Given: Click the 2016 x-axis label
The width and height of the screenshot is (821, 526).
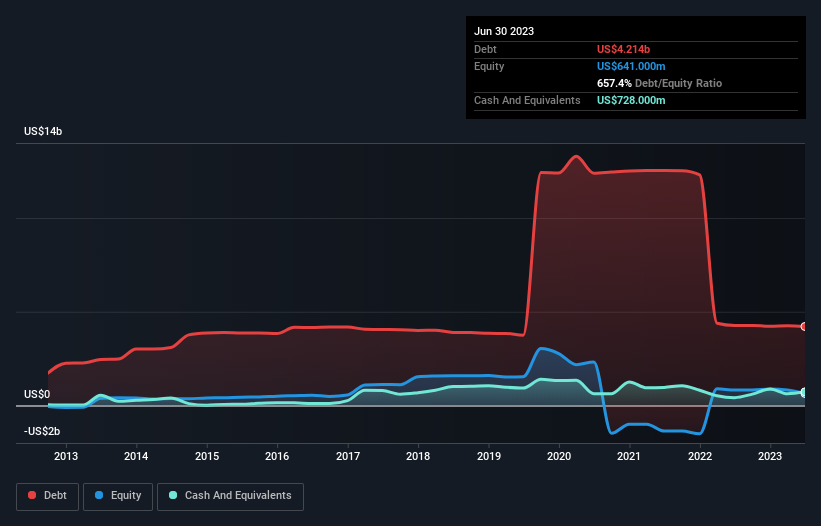Looking at the screenshot, I should click(277, 456).
